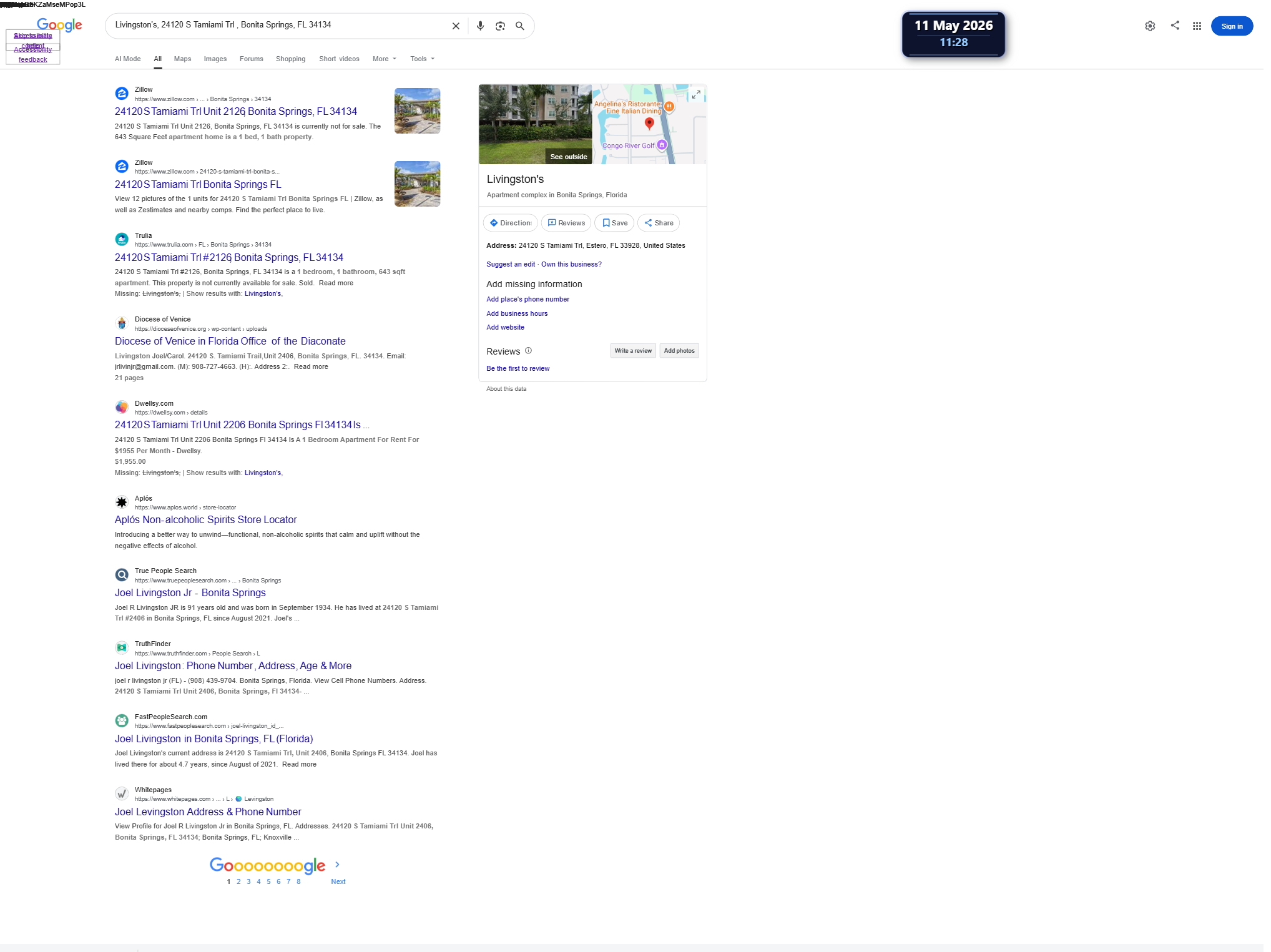Open Dwellsy Unit 2206 result link
The width and height of the screenshot is (1271, 952).
(242, 425)
